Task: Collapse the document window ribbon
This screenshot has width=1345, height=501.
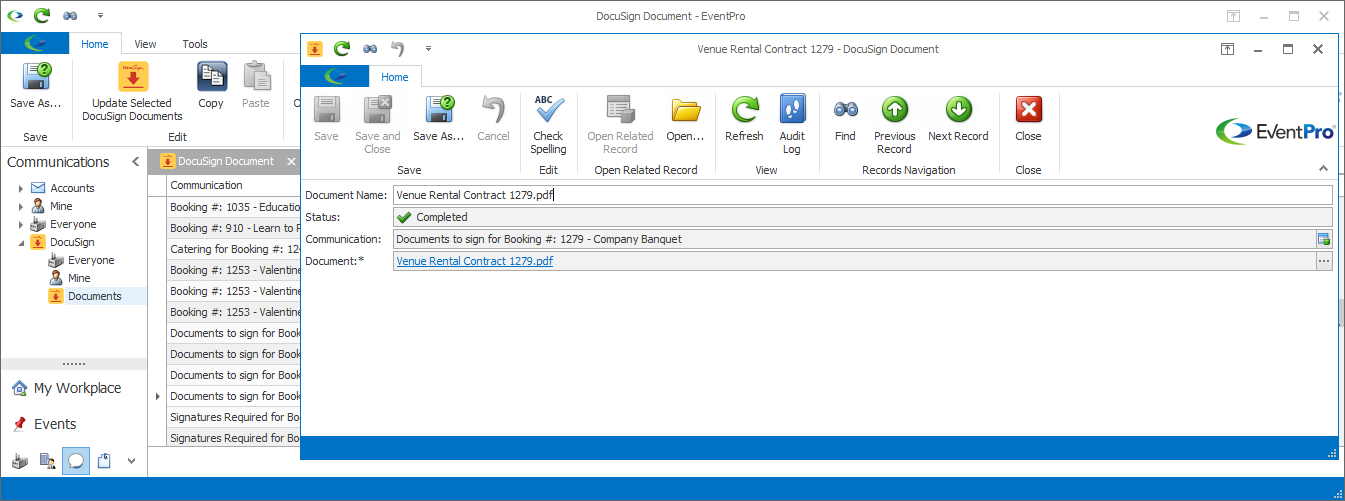Action: pos(1324,169)
